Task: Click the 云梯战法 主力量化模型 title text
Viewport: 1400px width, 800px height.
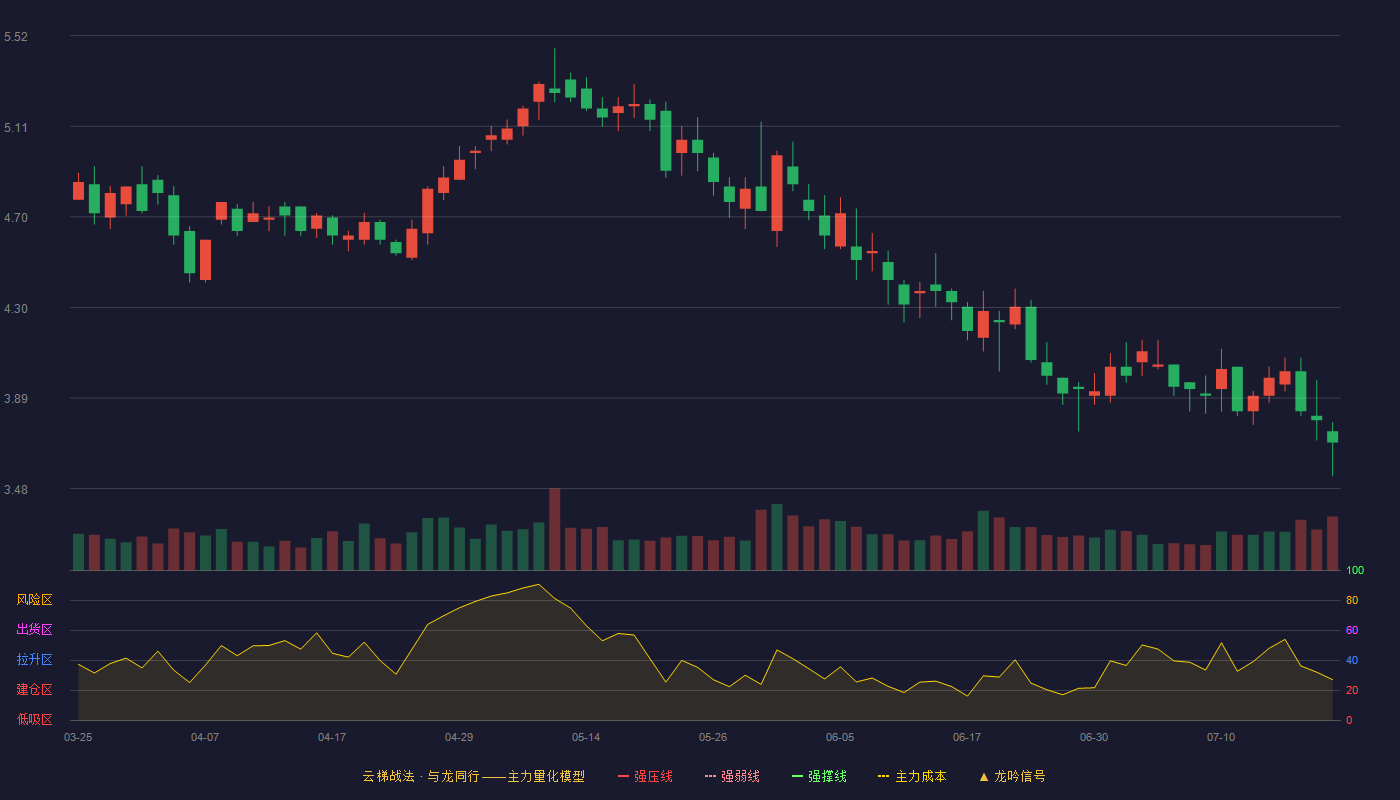Action: (x=473, y=776)
